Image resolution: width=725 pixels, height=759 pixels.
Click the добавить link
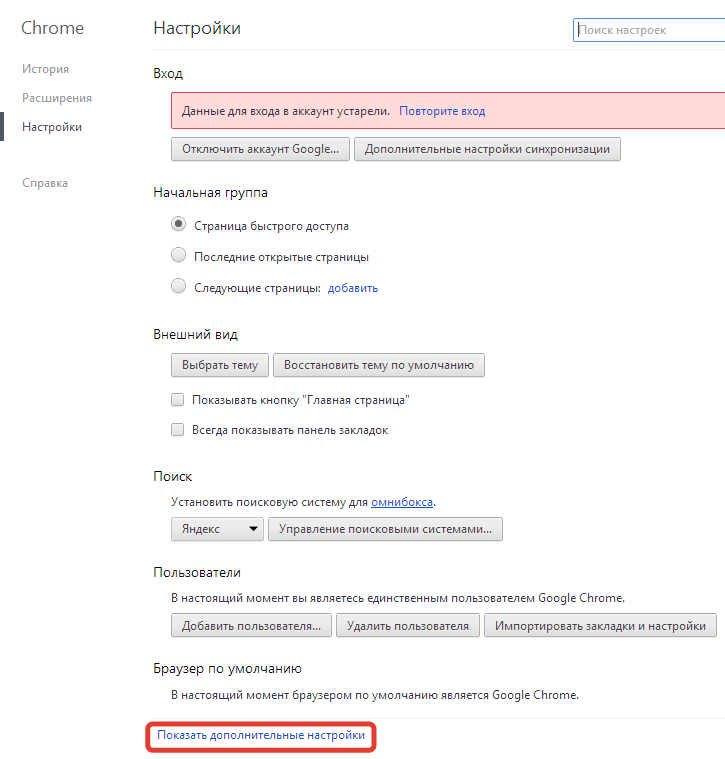(353, 288)
